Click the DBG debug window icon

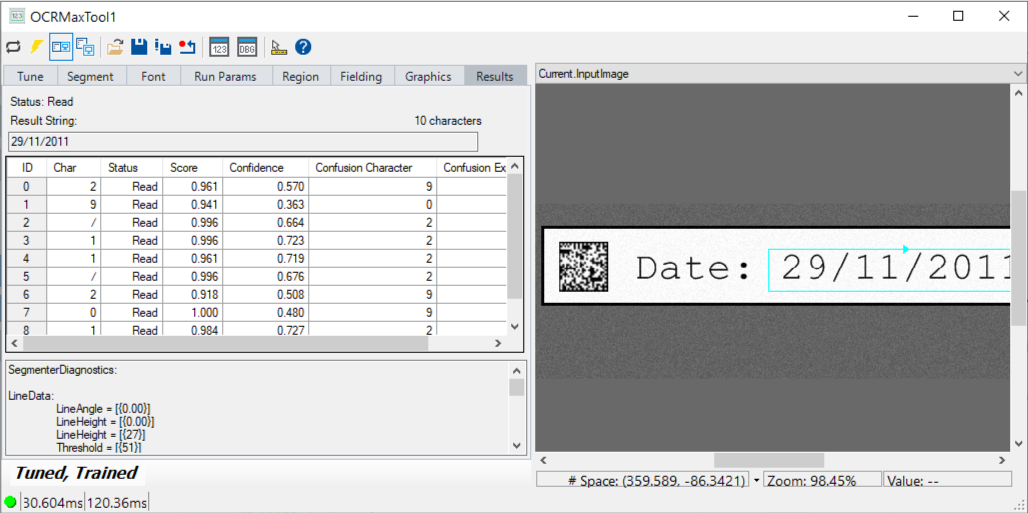click(x=247, y=47)
